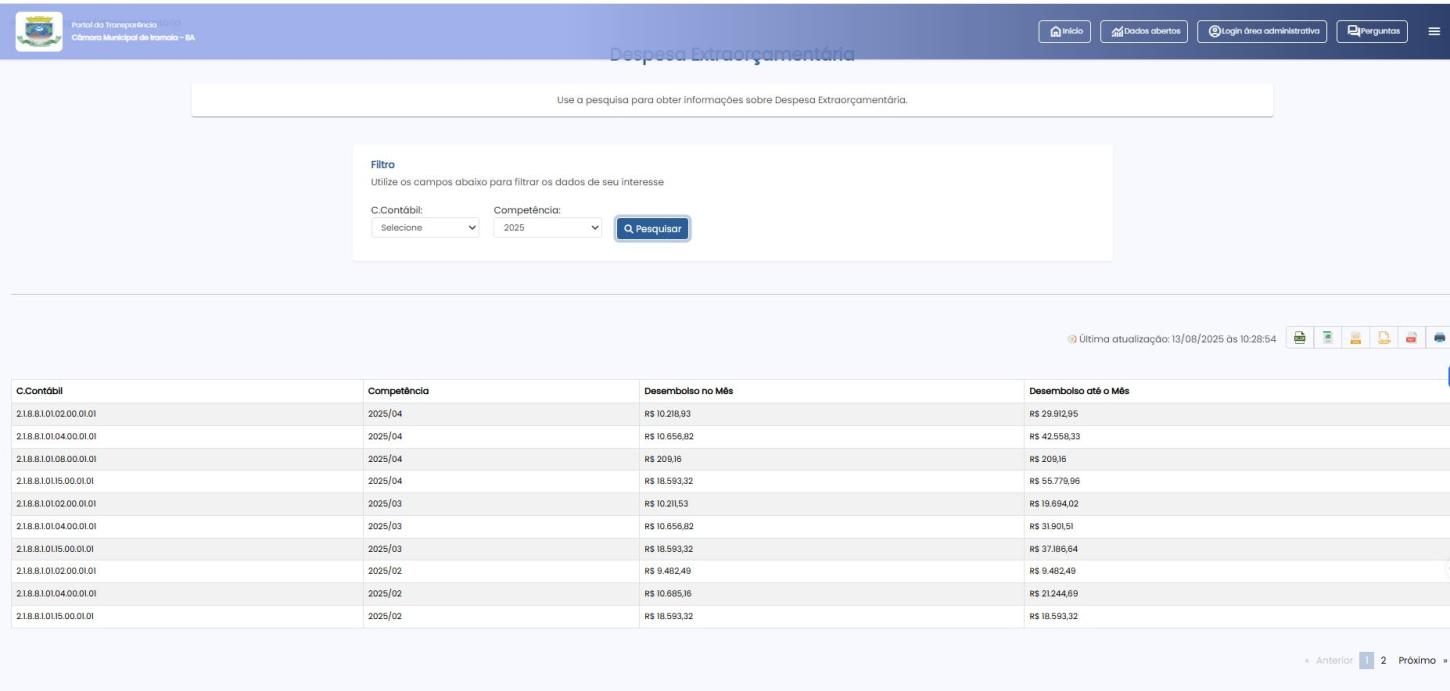Open the C.Contábil dropdown
Screen dimensions: 1450x691
click(x=426, y=228)
